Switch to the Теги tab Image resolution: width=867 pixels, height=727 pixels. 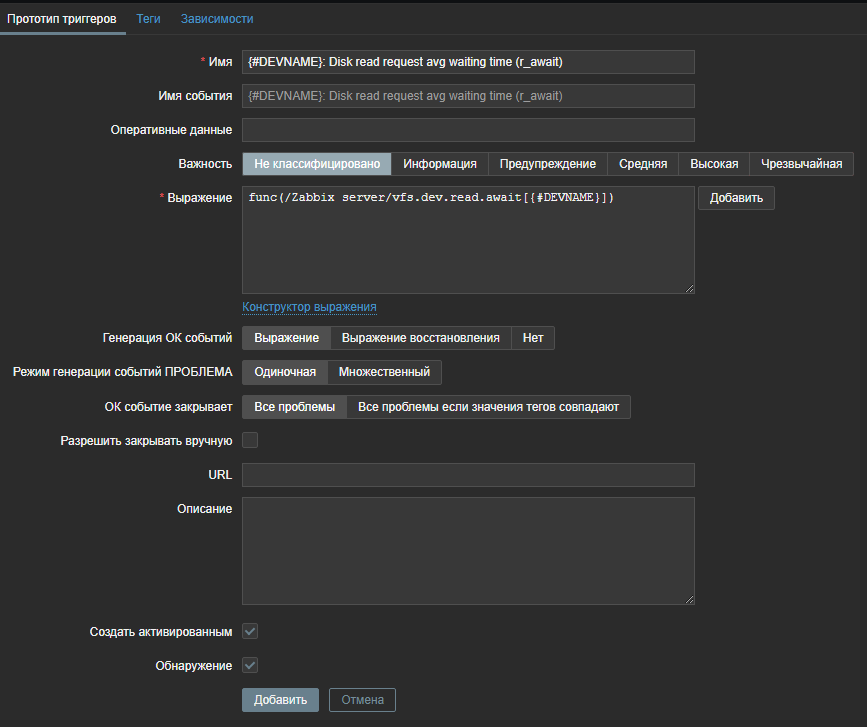(x=148, y=19)
